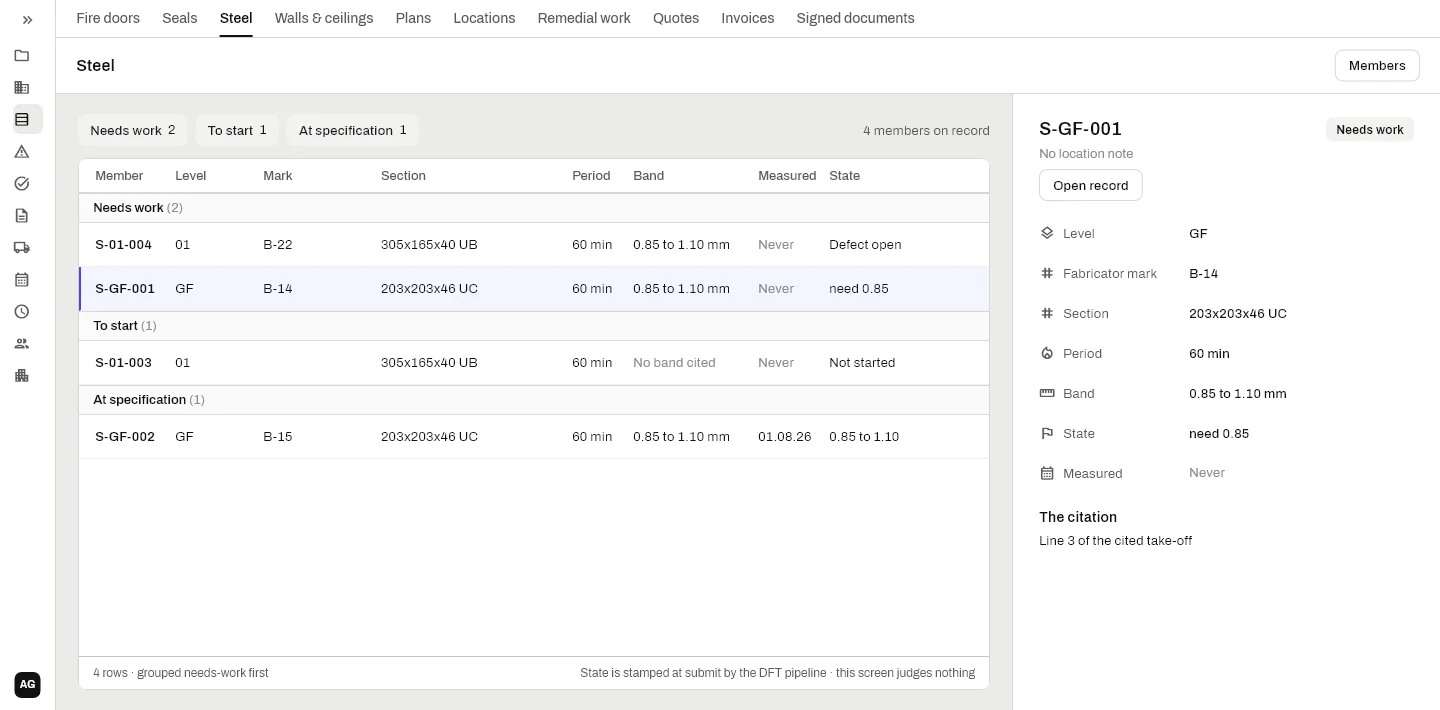
Task: Click the measured date 01.08.26
Action: (785, 437)
